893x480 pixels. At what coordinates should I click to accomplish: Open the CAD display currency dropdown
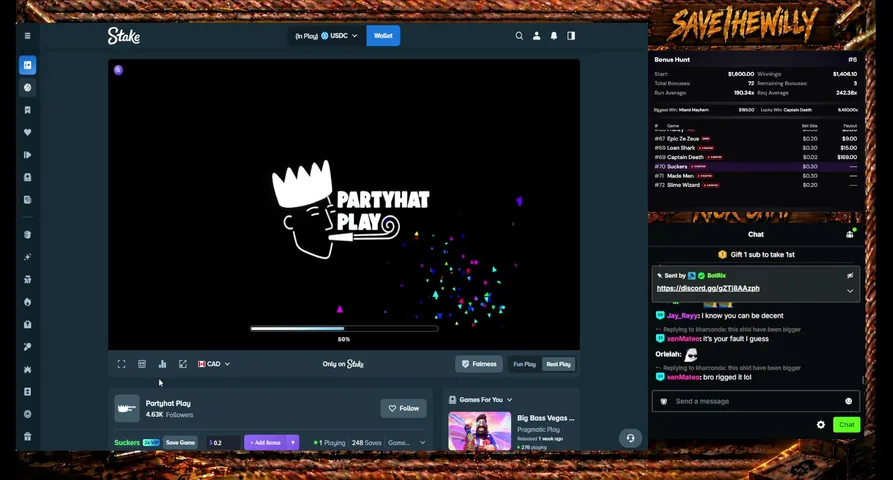point(214,364)
